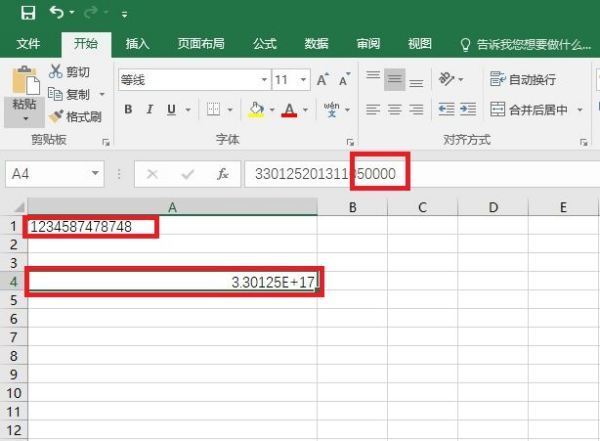Apply the yellow fill color bucket

pyautogui.click(x=256, y=110)
